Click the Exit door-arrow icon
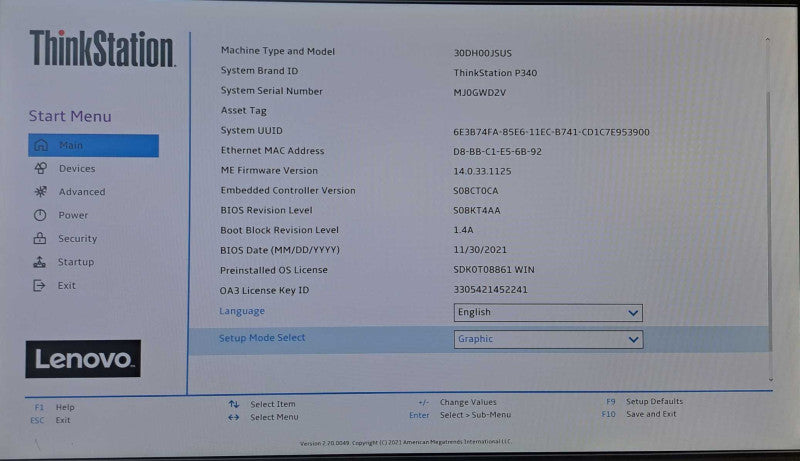This screenshot has height=461, width=800. click(x=39, y=286)
